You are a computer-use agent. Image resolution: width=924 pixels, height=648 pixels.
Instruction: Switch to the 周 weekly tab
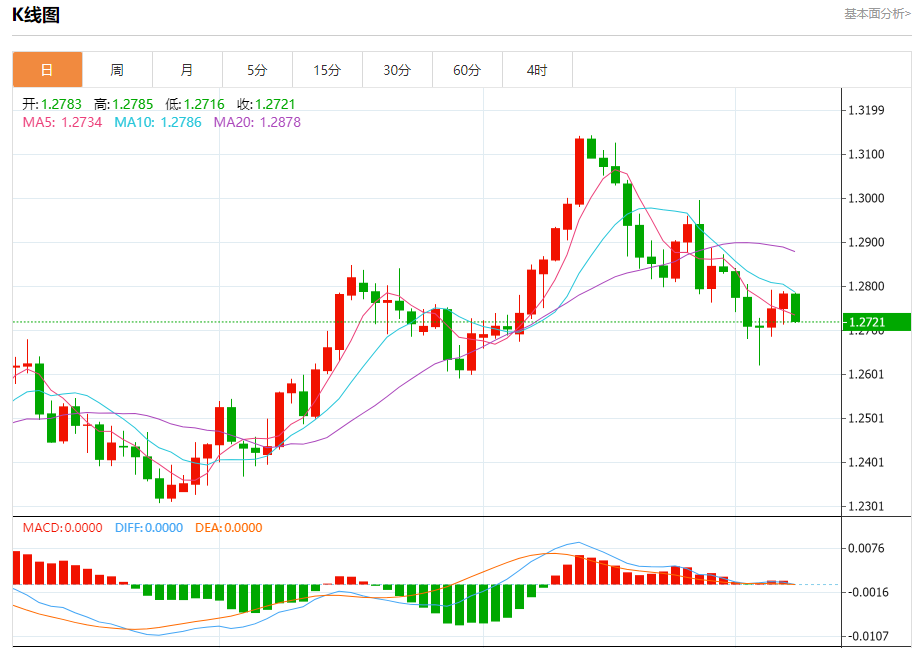117,70
